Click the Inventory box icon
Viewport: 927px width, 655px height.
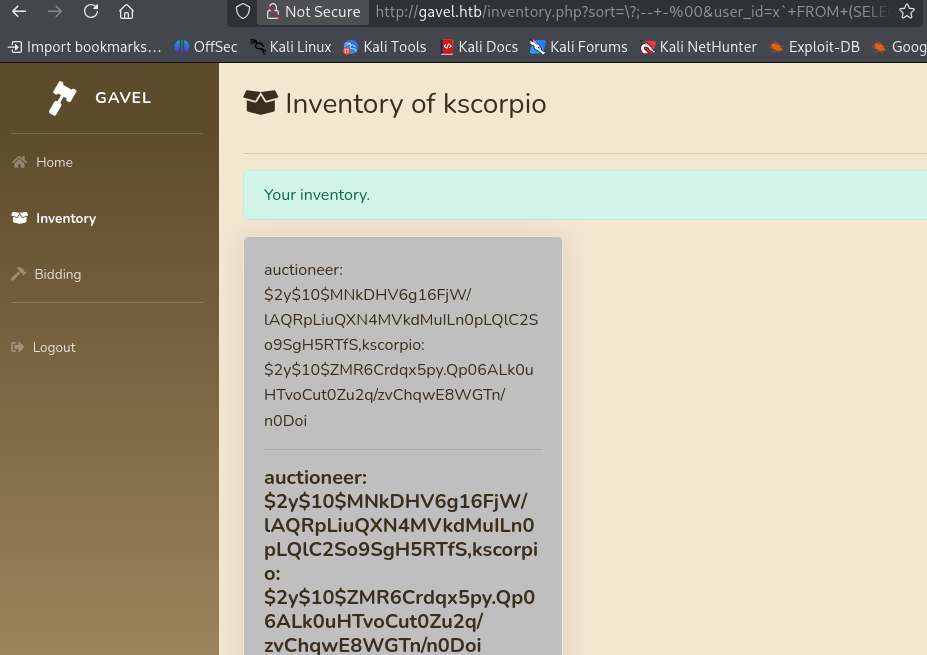tap(19, 218)
